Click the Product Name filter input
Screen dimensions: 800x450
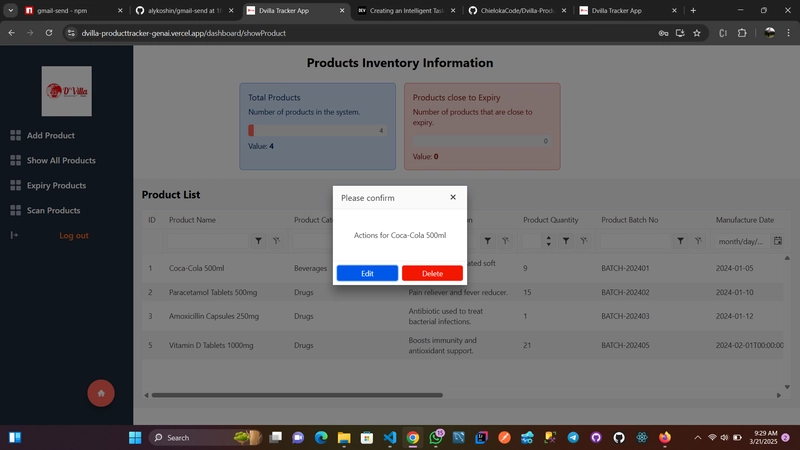click(208, 241)
